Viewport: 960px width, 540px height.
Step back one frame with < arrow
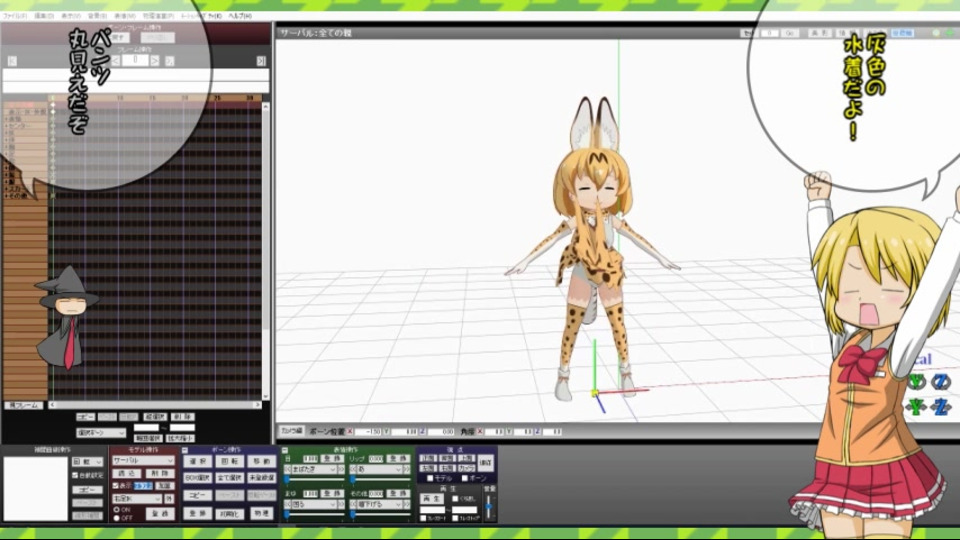point(116,61)
